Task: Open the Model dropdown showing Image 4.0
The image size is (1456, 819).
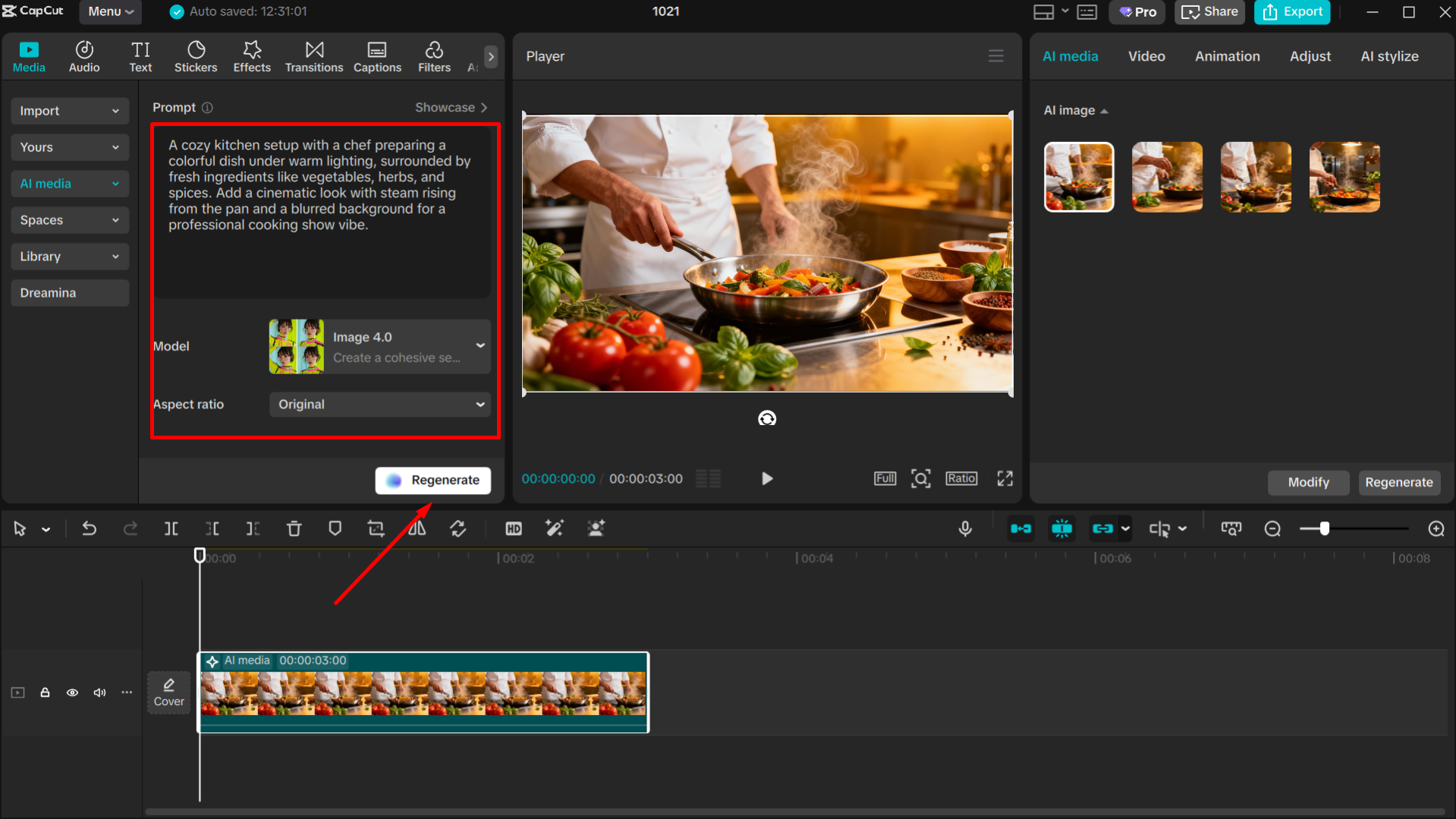Action: [379, 346]
